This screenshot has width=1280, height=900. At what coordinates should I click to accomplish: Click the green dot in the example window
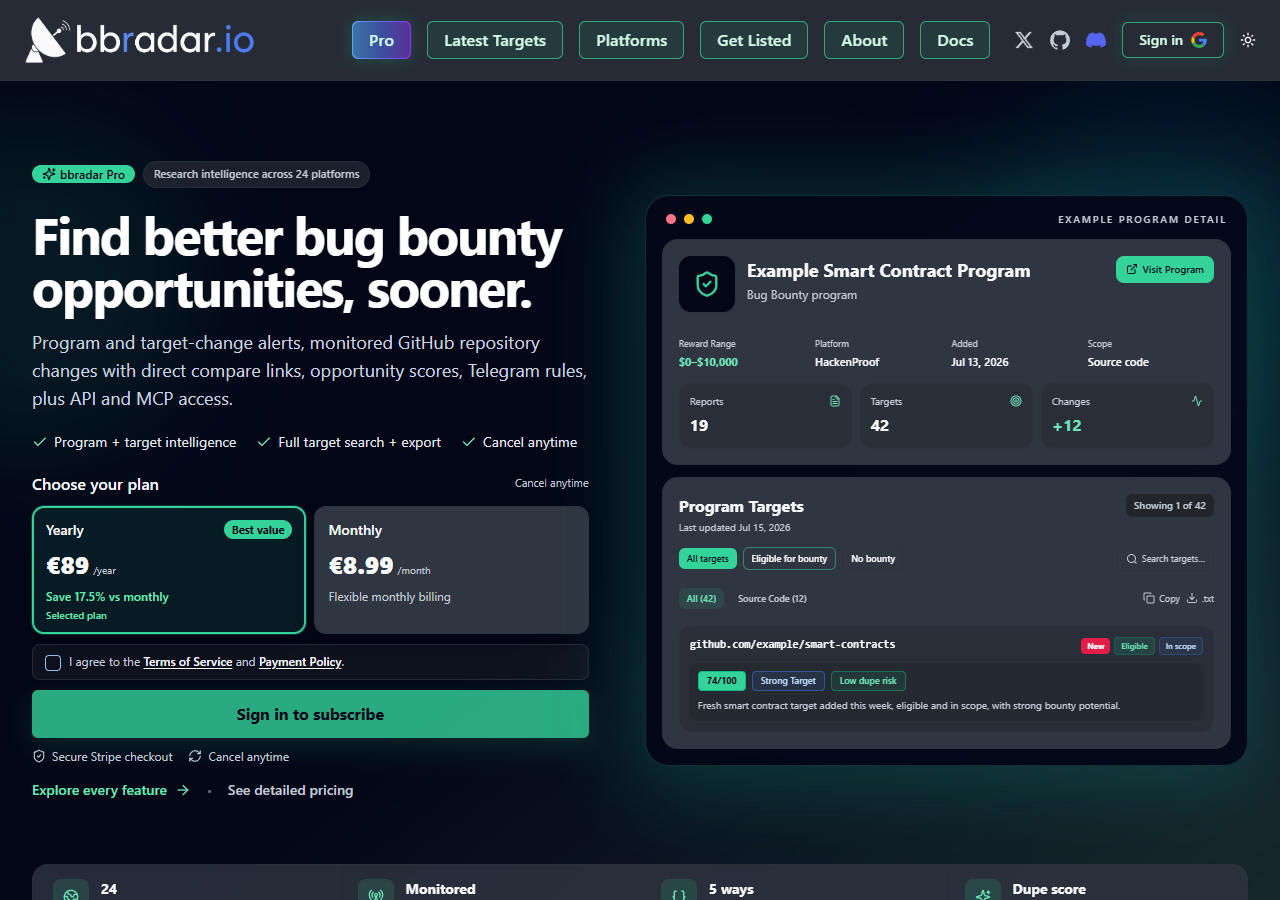tap(707, 219)
